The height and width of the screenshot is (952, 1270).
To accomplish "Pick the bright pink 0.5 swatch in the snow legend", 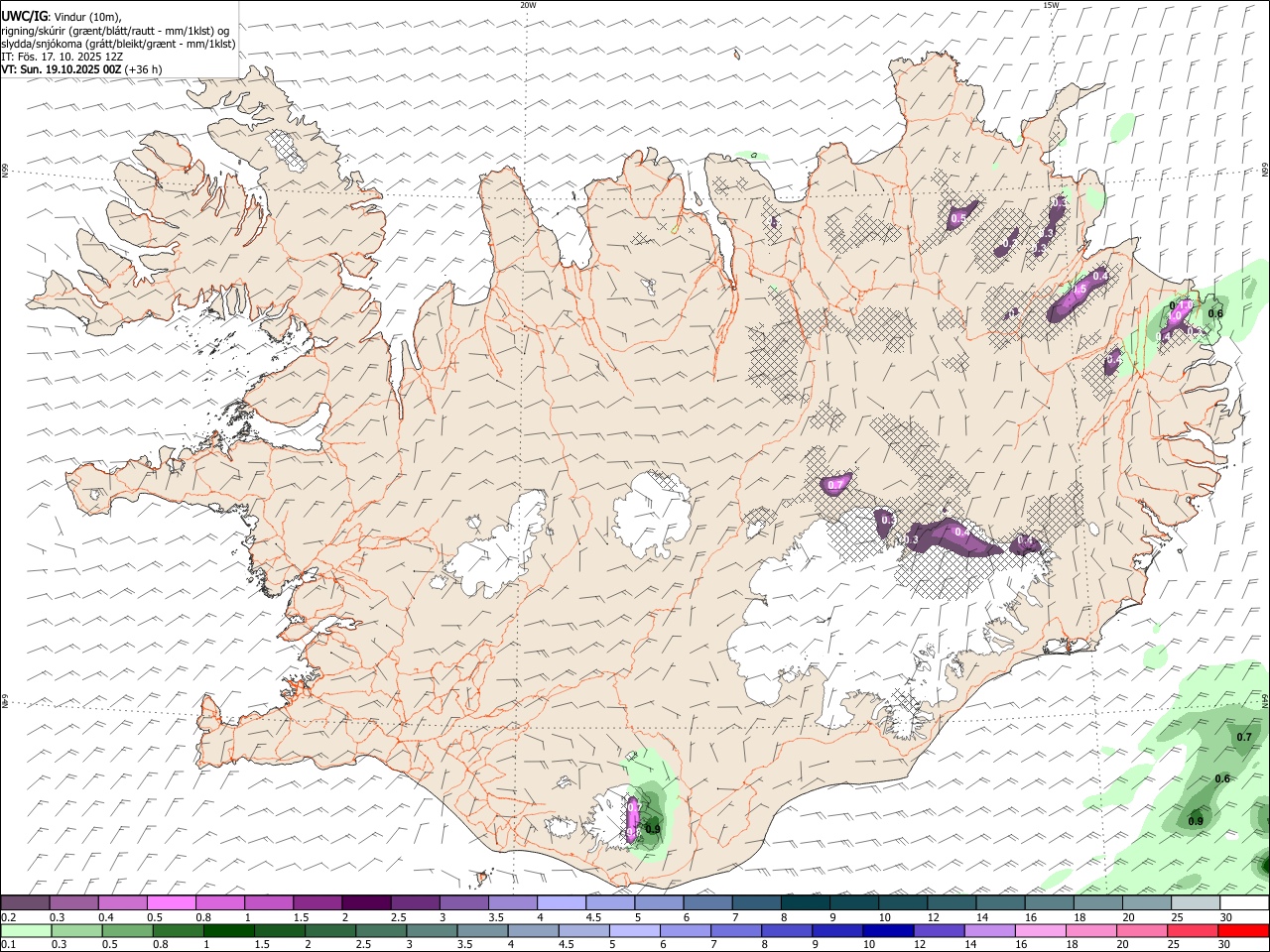I will (x=171, y=902).
